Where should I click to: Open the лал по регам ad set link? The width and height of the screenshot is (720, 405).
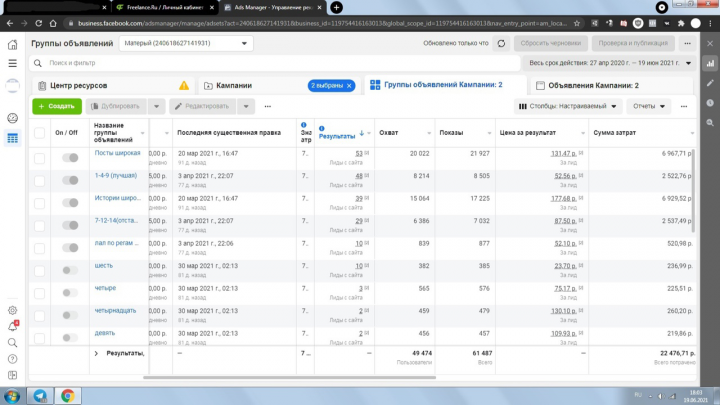pyautogui.click(x=117, y=243)
